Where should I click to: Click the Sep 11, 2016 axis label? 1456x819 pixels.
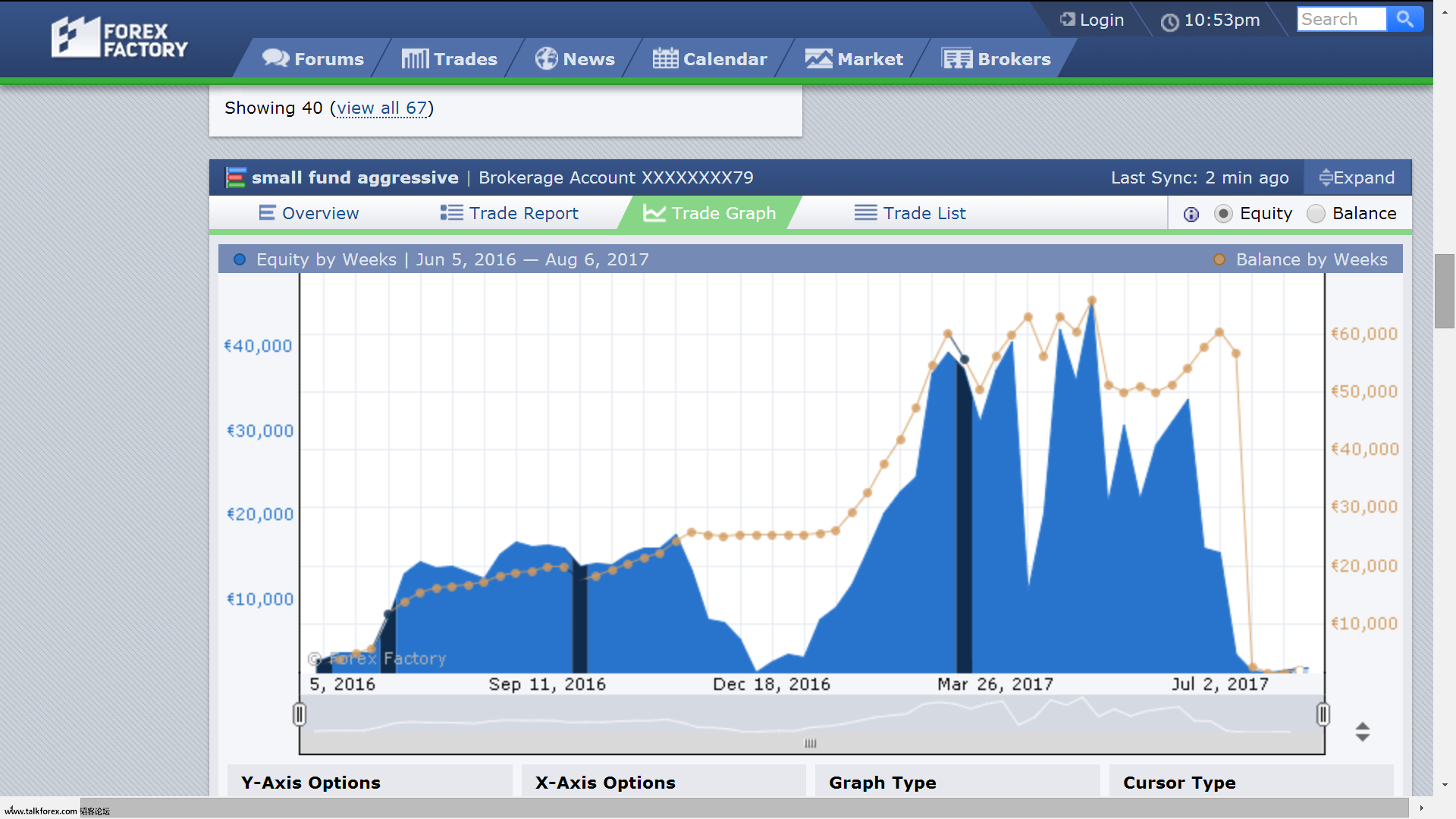click(547, 684)
